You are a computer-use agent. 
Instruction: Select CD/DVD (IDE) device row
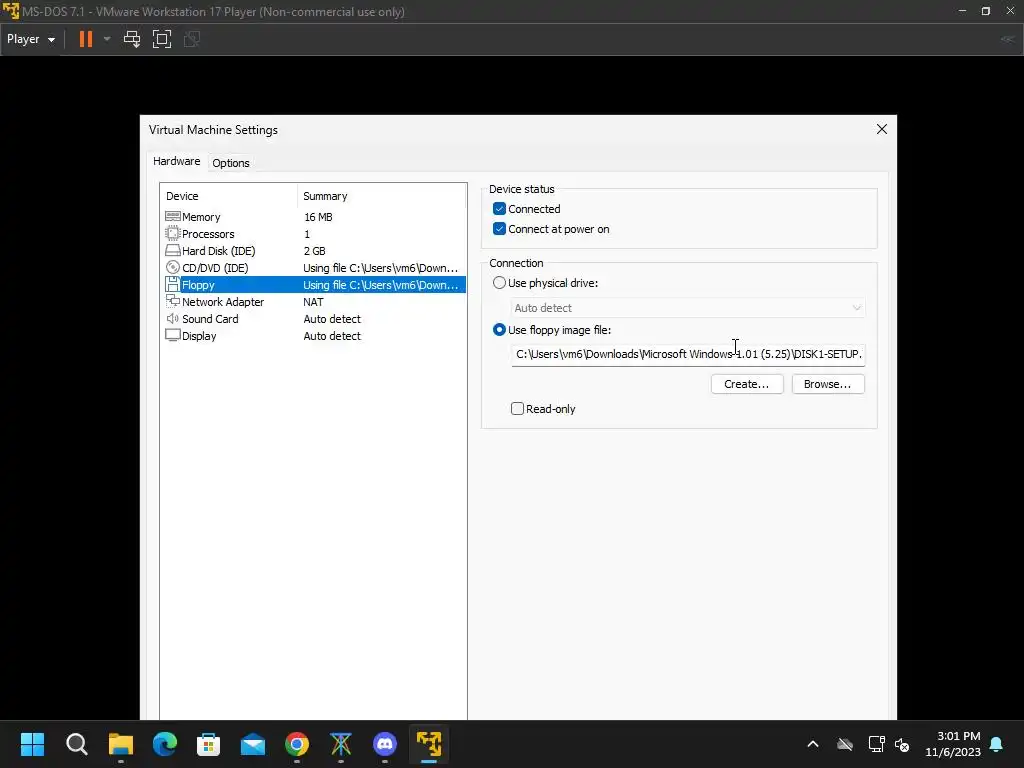coord(313,268)
